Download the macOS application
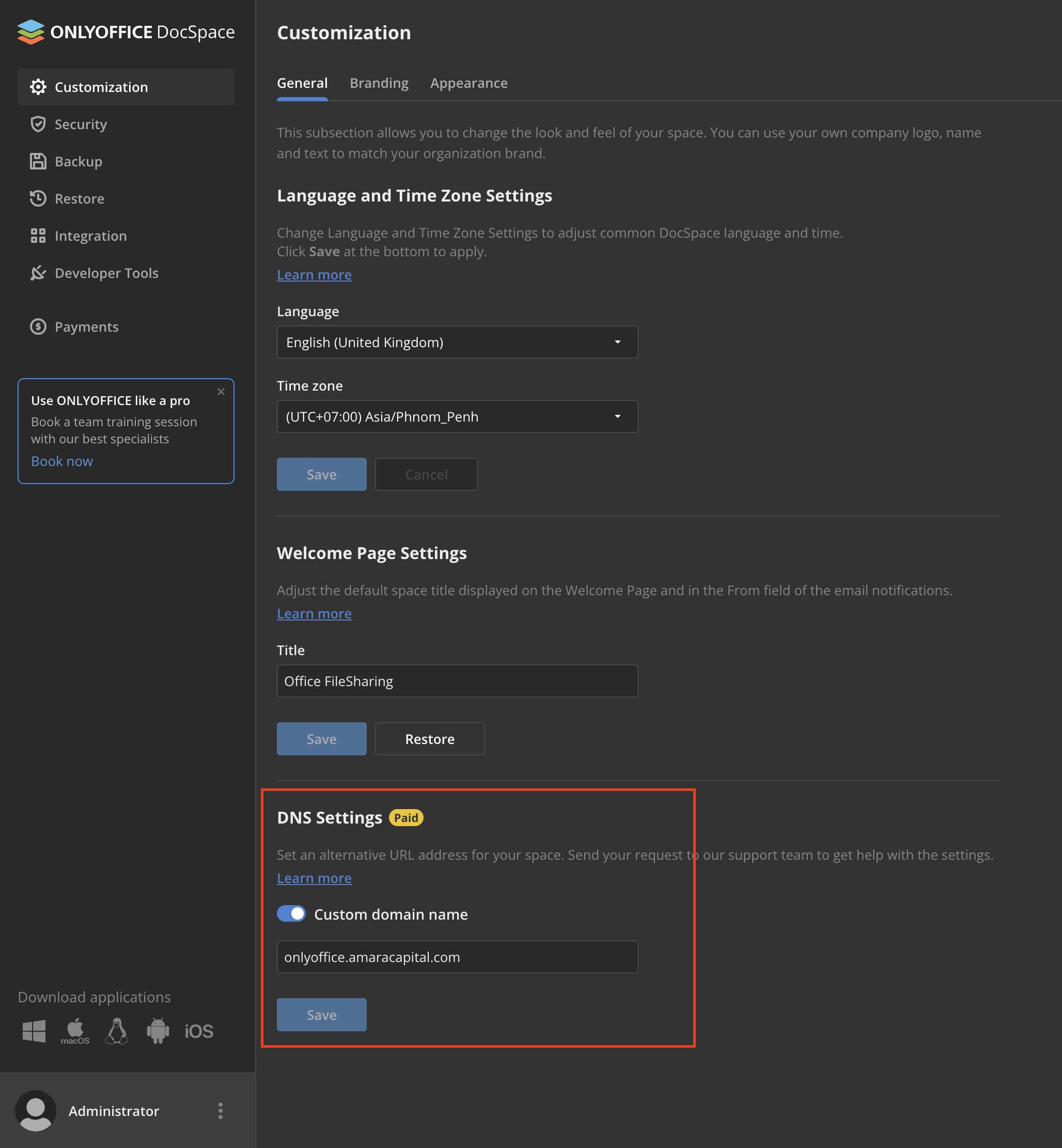The height and width of the screenshot is (1148, 1062). [75, 1031]
